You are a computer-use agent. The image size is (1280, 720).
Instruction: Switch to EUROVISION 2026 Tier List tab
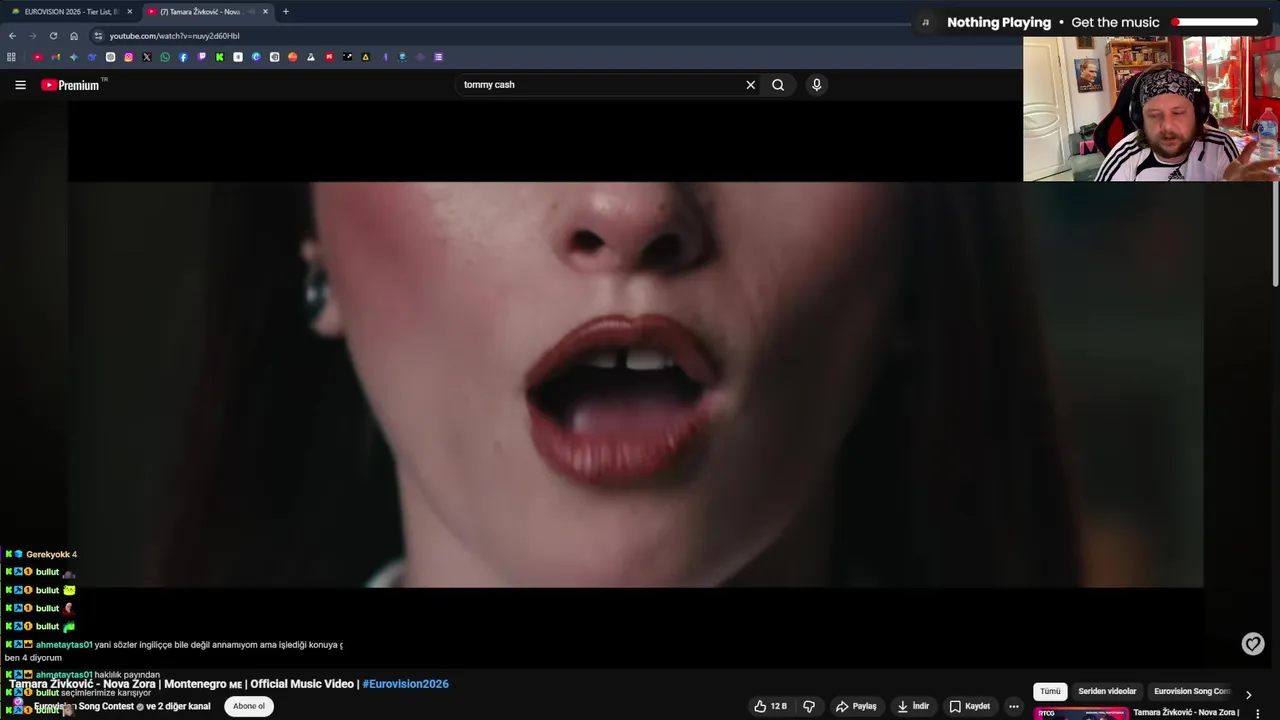click(70, 12)
